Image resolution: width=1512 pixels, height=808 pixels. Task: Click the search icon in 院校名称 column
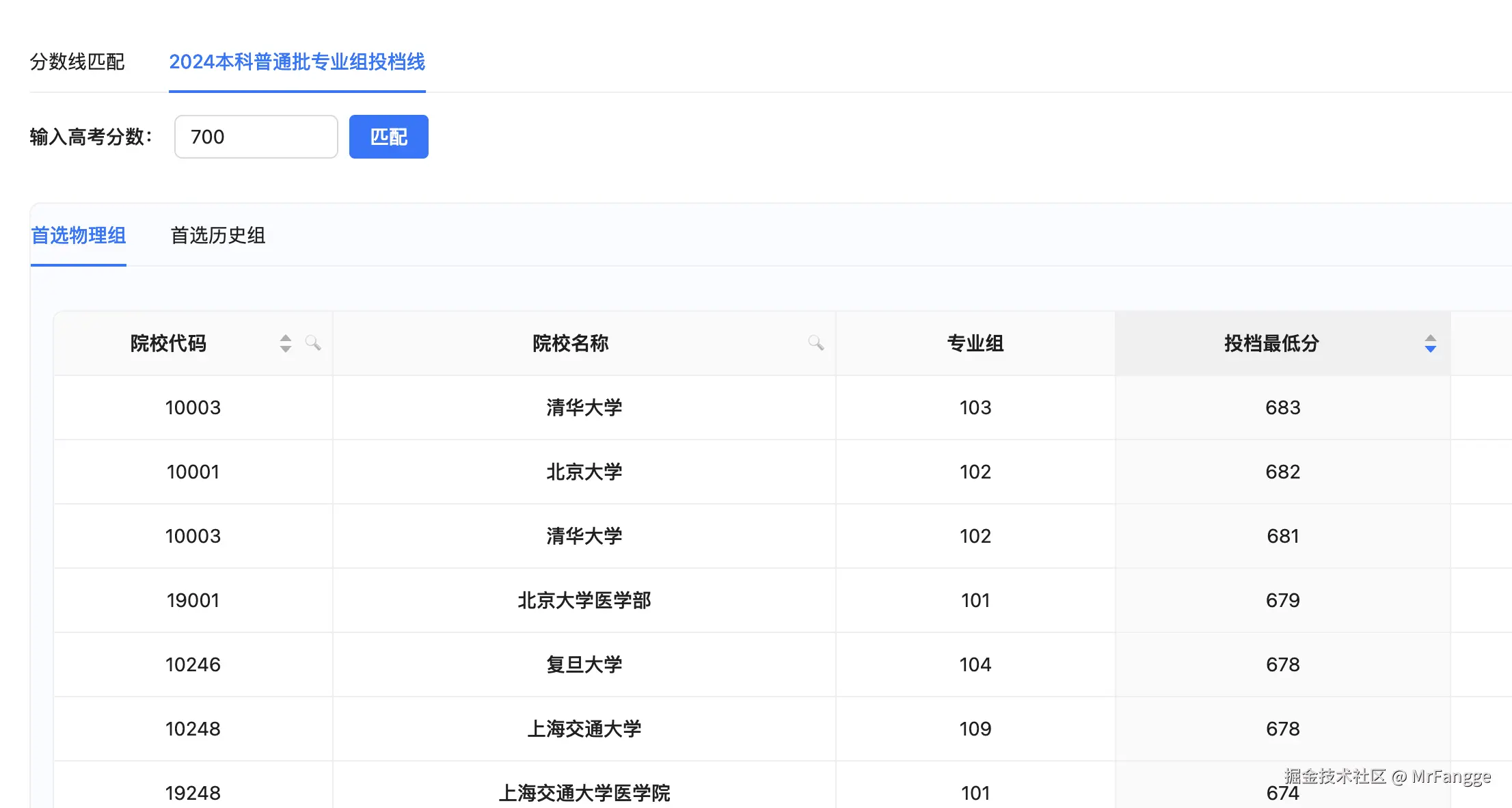coord(815,342)
